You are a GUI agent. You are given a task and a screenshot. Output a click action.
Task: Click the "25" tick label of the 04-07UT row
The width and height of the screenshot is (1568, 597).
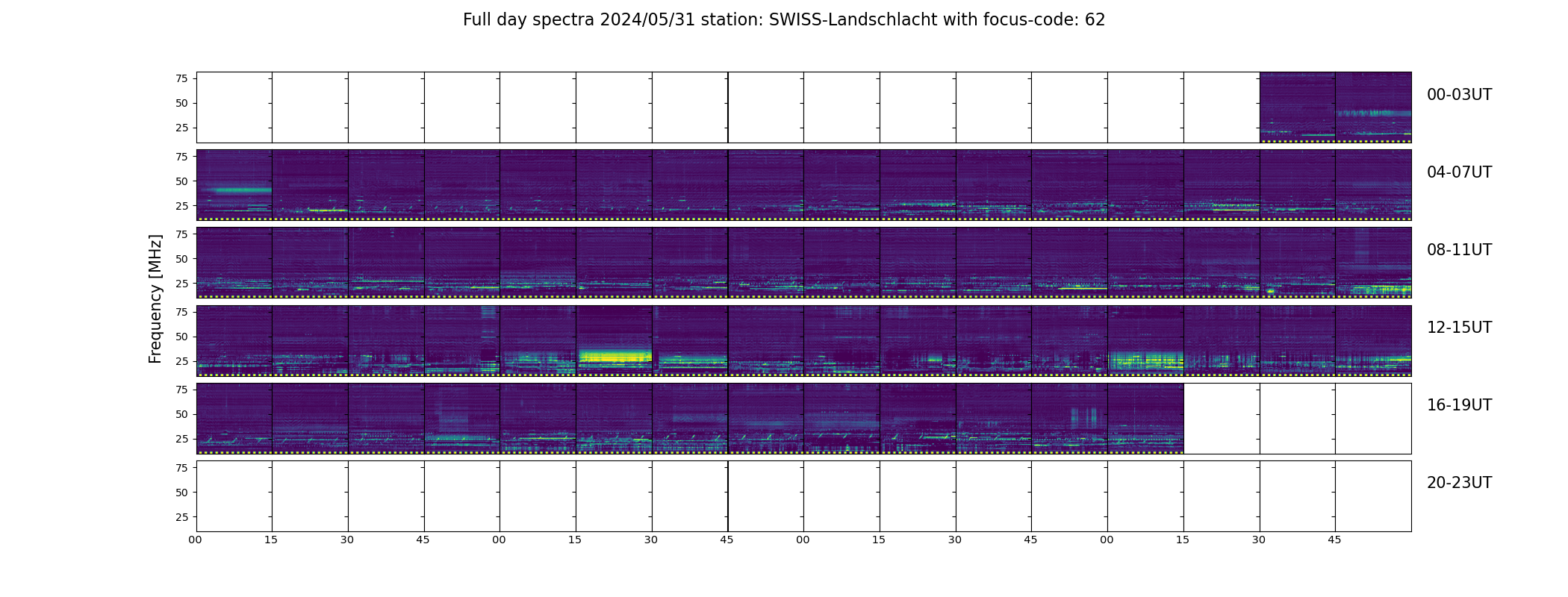click(x=181, y=205)
